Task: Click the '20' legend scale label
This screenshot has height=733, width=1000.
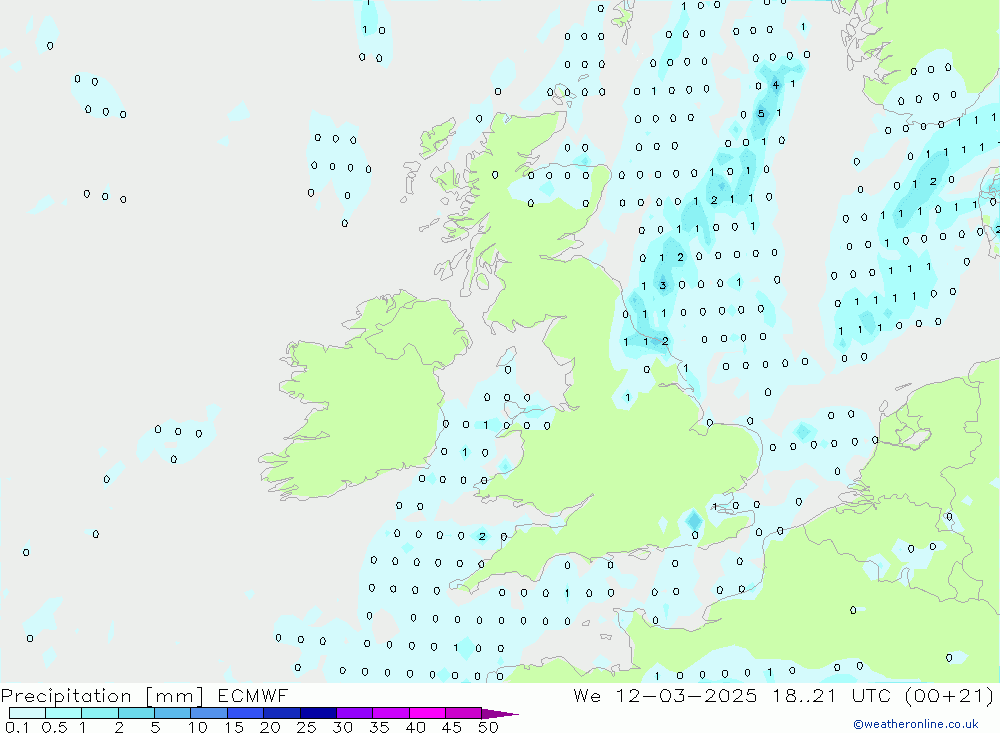Action: click(x=270, y=727)
